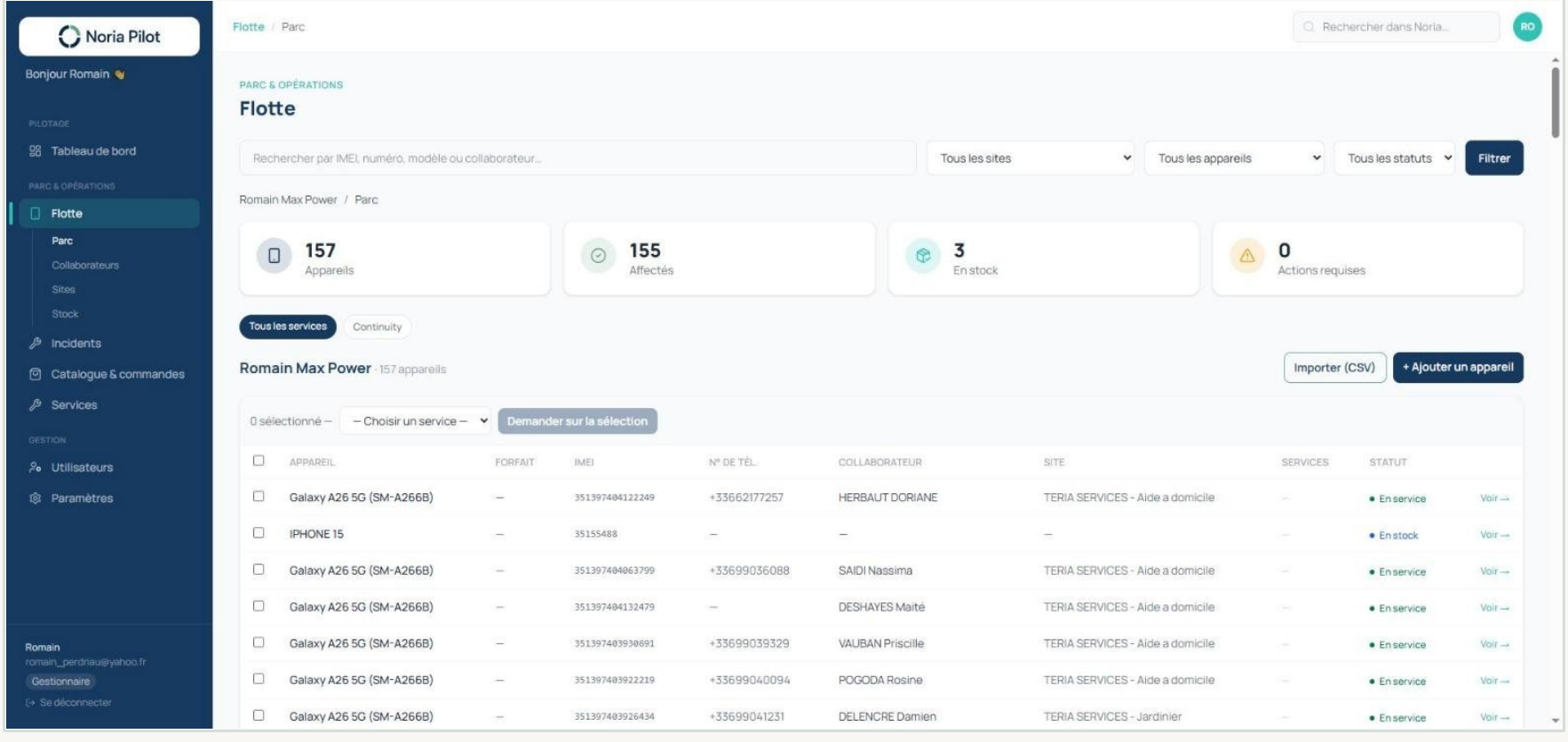Click the Catalogue & commandes icon
Image resolution: width=1568 pixels, height=742 pixels.
click(36, 374)
